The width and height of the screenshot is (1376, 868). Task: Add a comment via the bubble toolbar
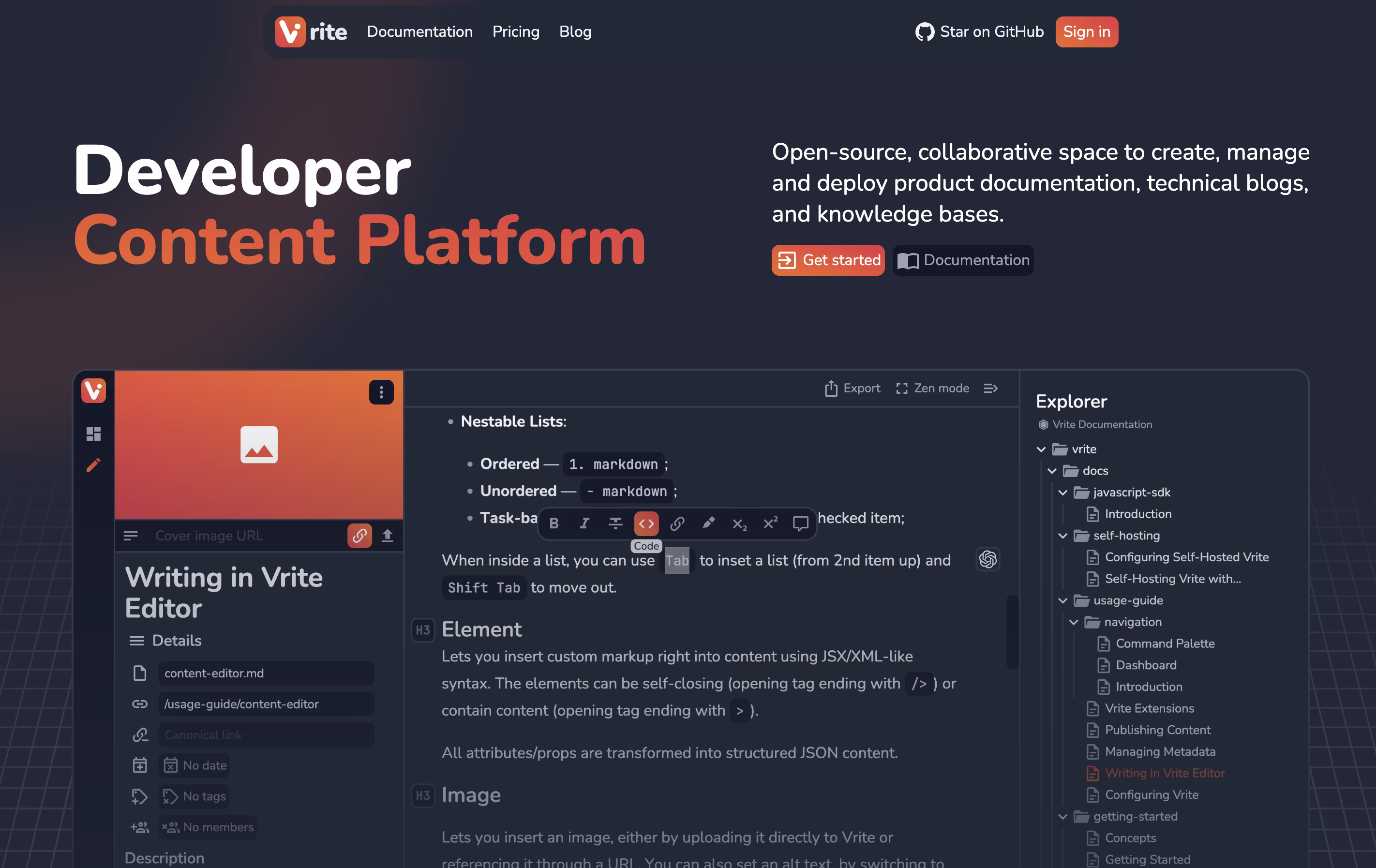click(801, 523)
